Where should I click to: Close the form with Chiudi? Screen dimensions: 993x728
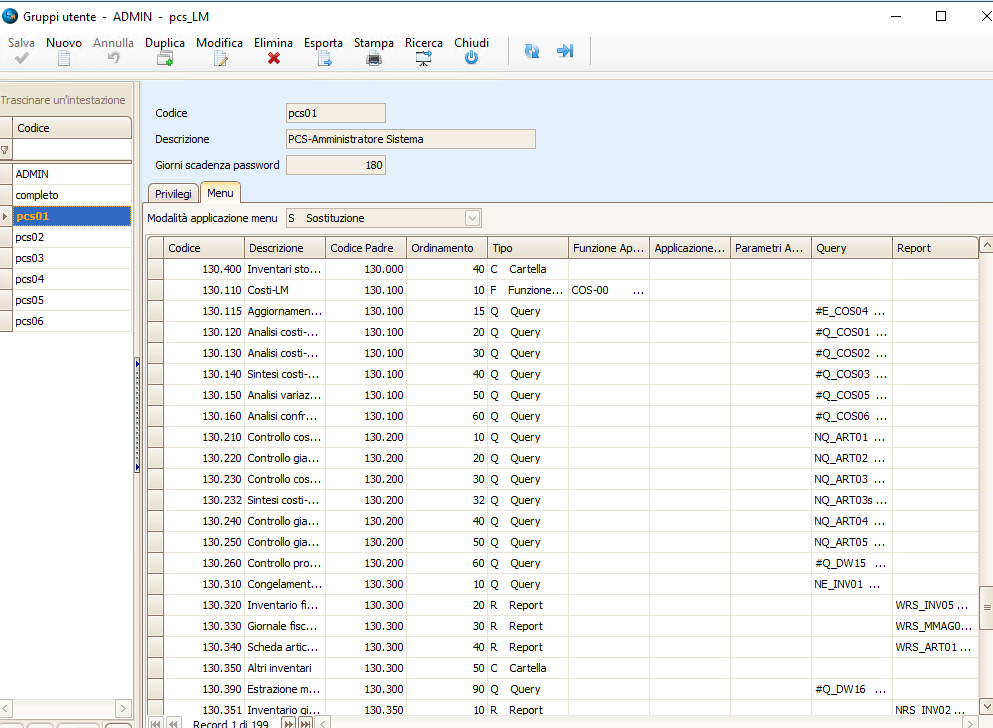click(471, 58)
